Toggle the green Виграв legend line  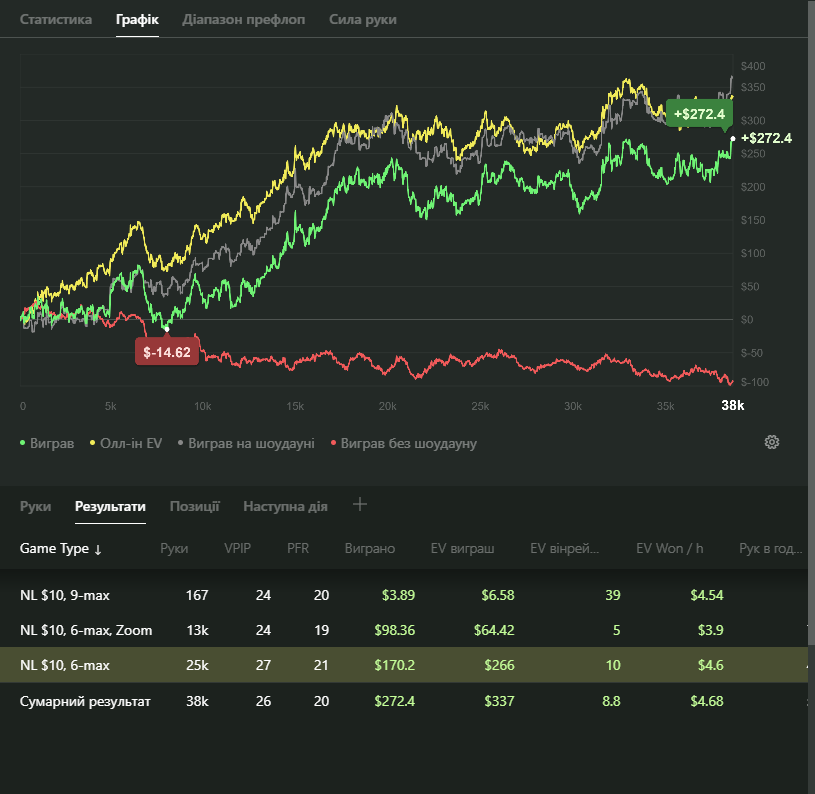click(x=47, y=442)
